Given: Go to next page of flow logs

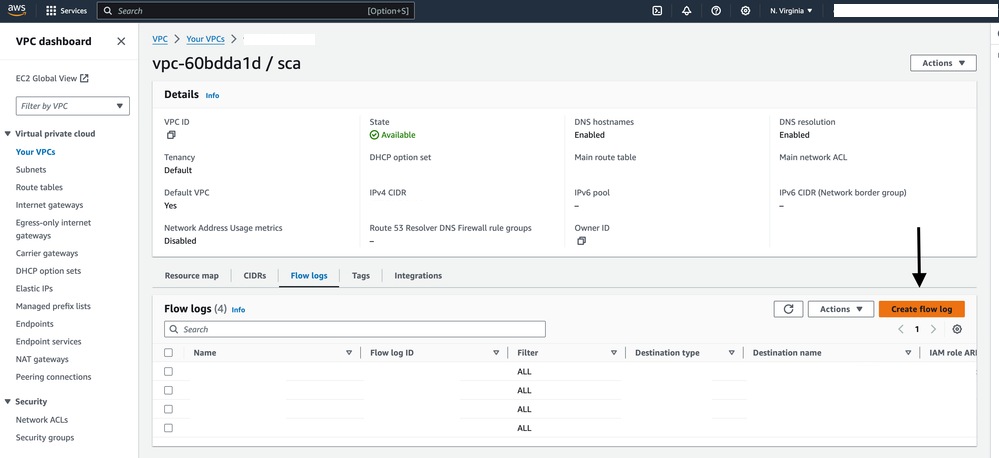Looking at the screenshot, I should coord(933,329).
